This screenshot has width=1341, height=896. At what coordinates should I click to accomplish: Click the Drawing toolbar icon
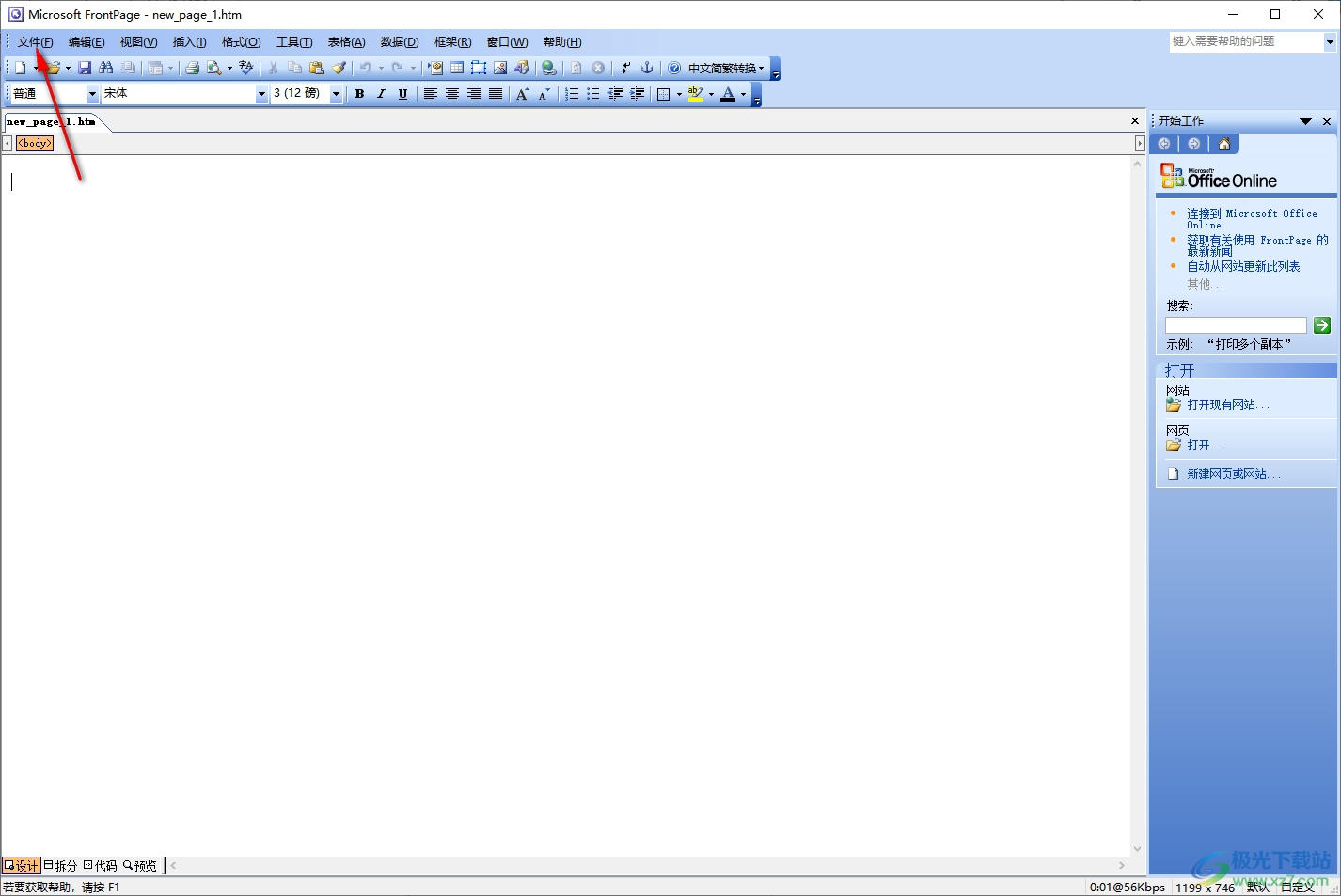(x=522, y=68)
